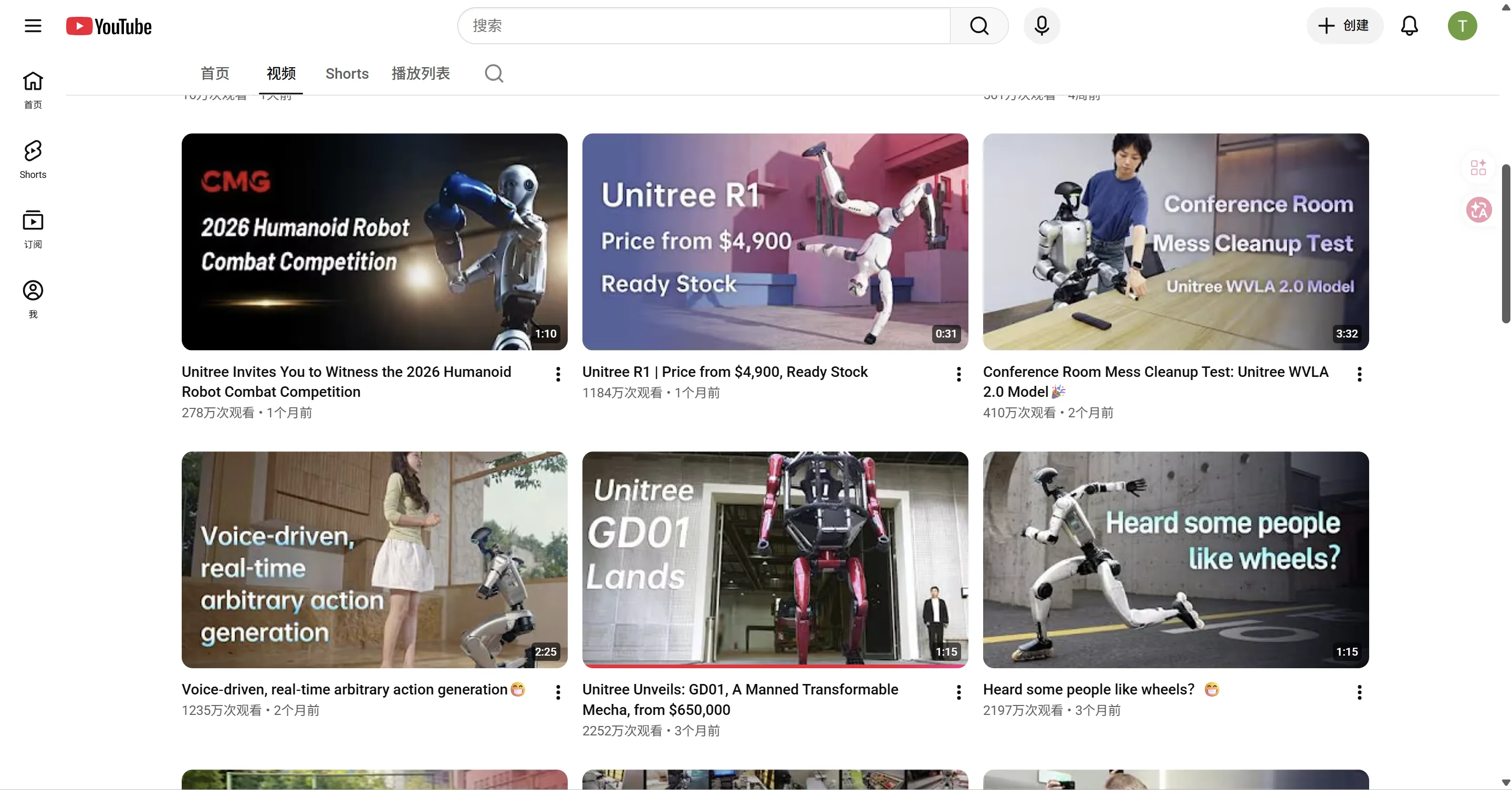Open more options for Humanoid Robot Combat video
This screenshot has width=1512, height=790.
pyautogui.click(x=558, y=374)
